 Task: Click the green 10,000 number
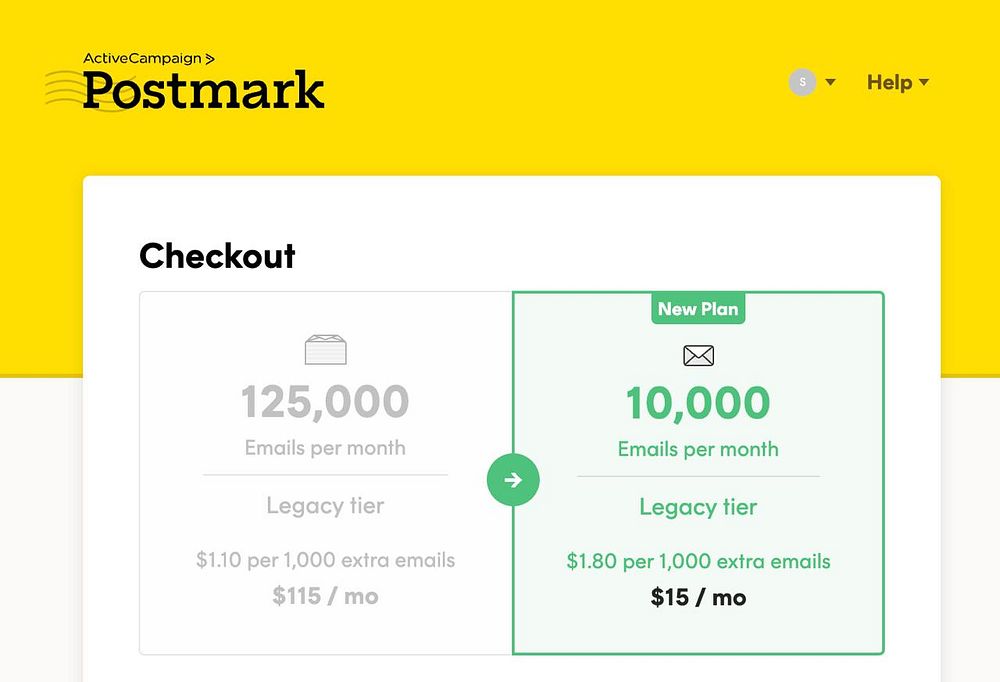point(698,403)
